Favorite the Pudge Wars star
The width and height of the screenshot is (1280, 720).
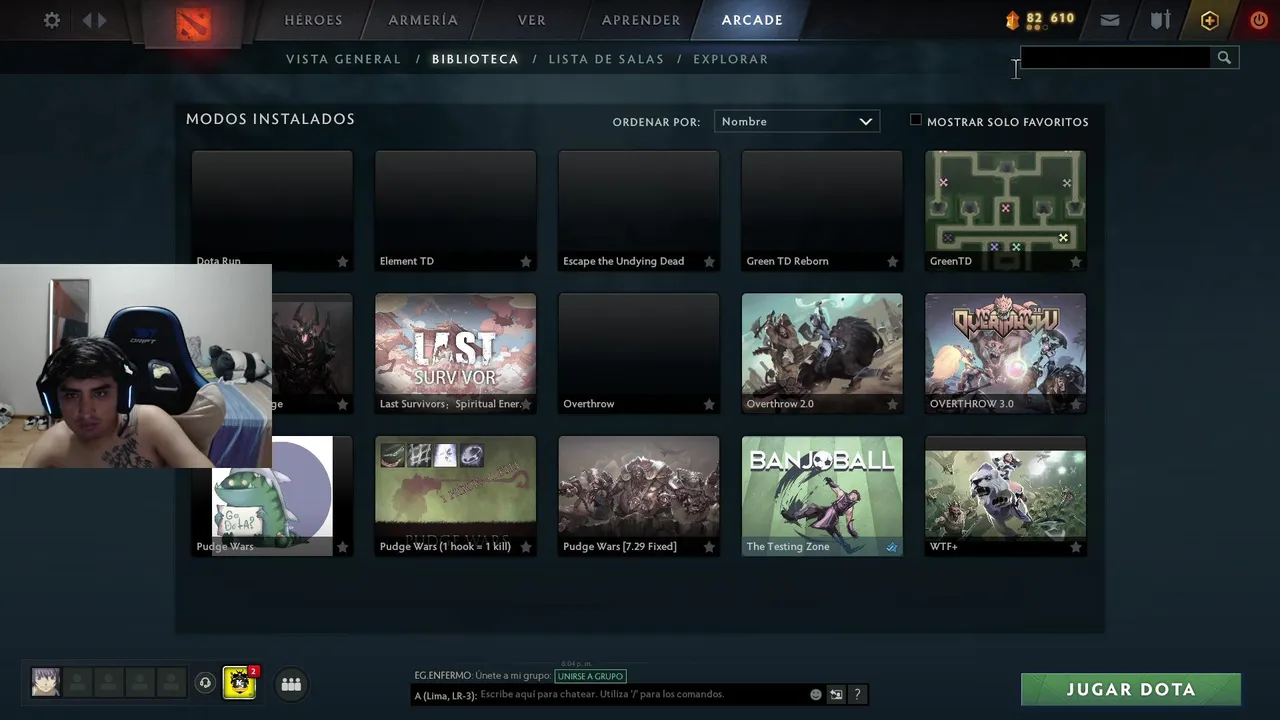coord(342,547)
